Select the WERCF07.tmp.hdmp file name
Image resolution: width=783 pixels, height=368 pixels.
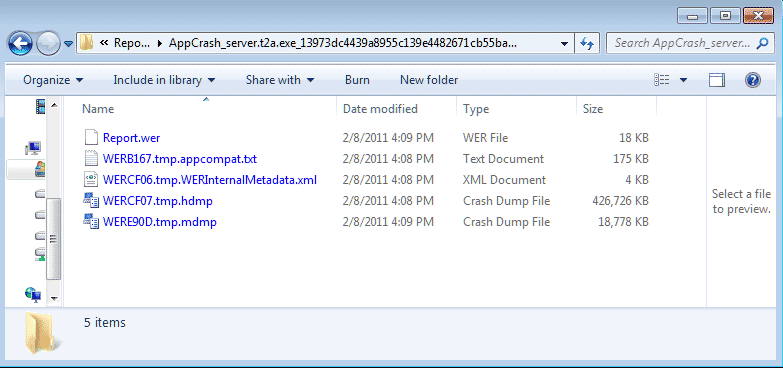click(158, 201)
